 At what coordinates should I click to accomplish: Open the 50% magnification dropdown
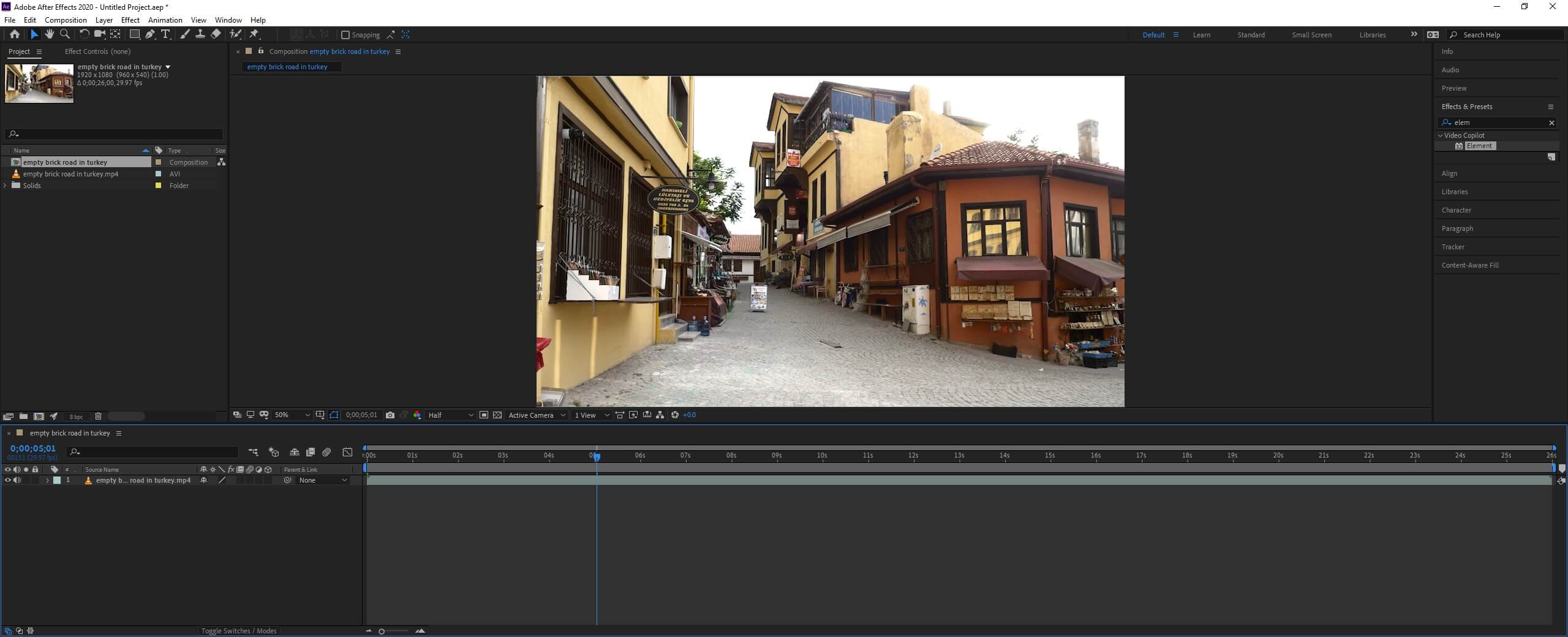292,415
